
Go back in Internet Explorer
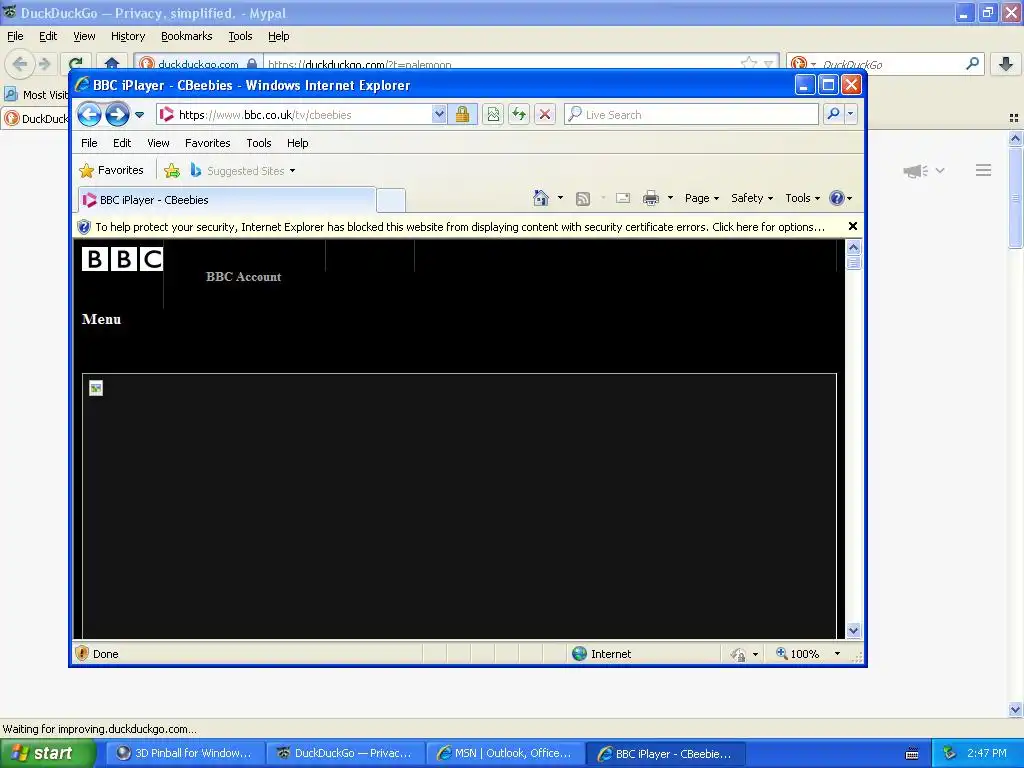point(89,115)
